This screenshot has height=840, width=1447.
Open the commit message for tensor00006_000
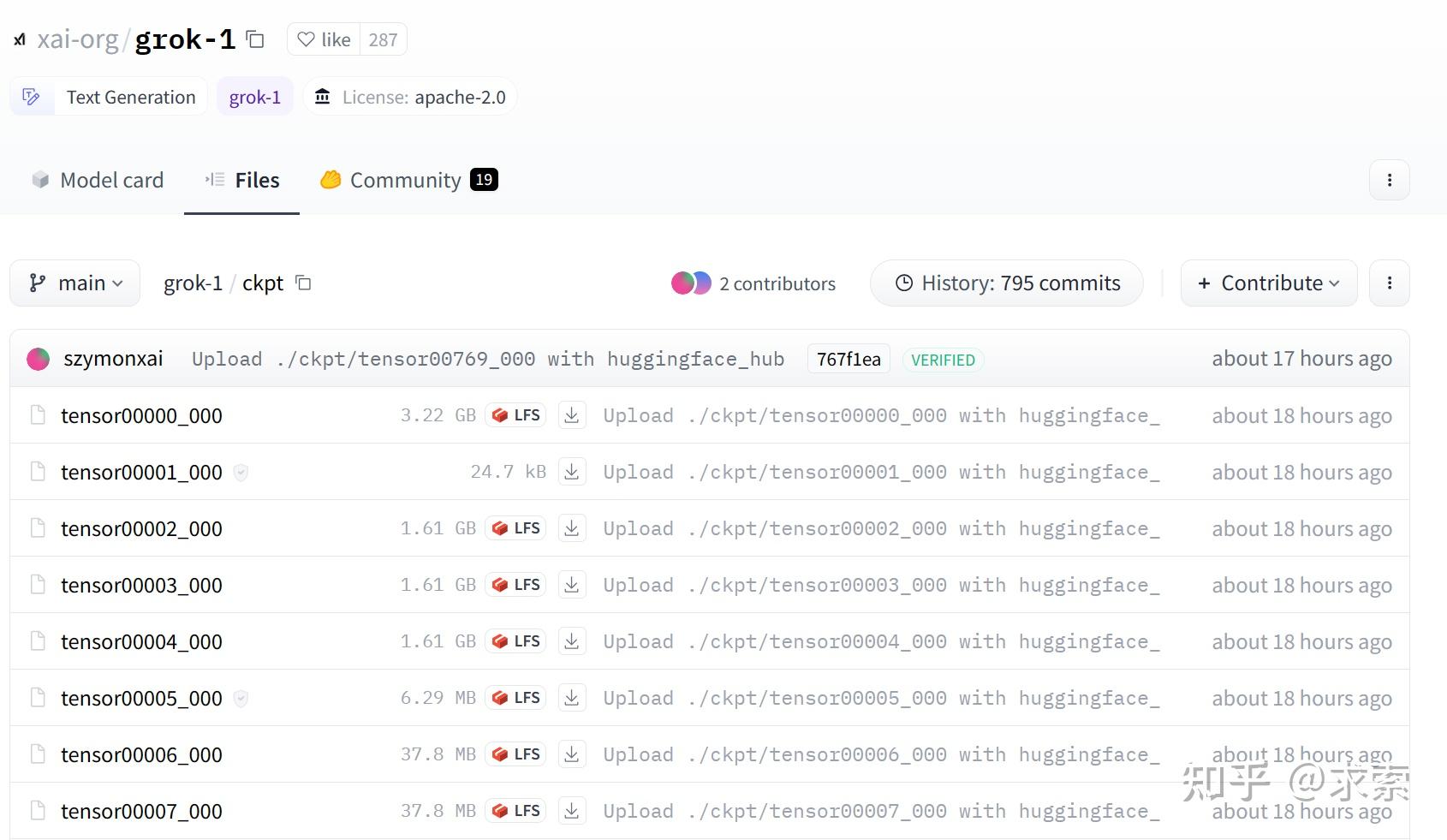pos(882,754)
